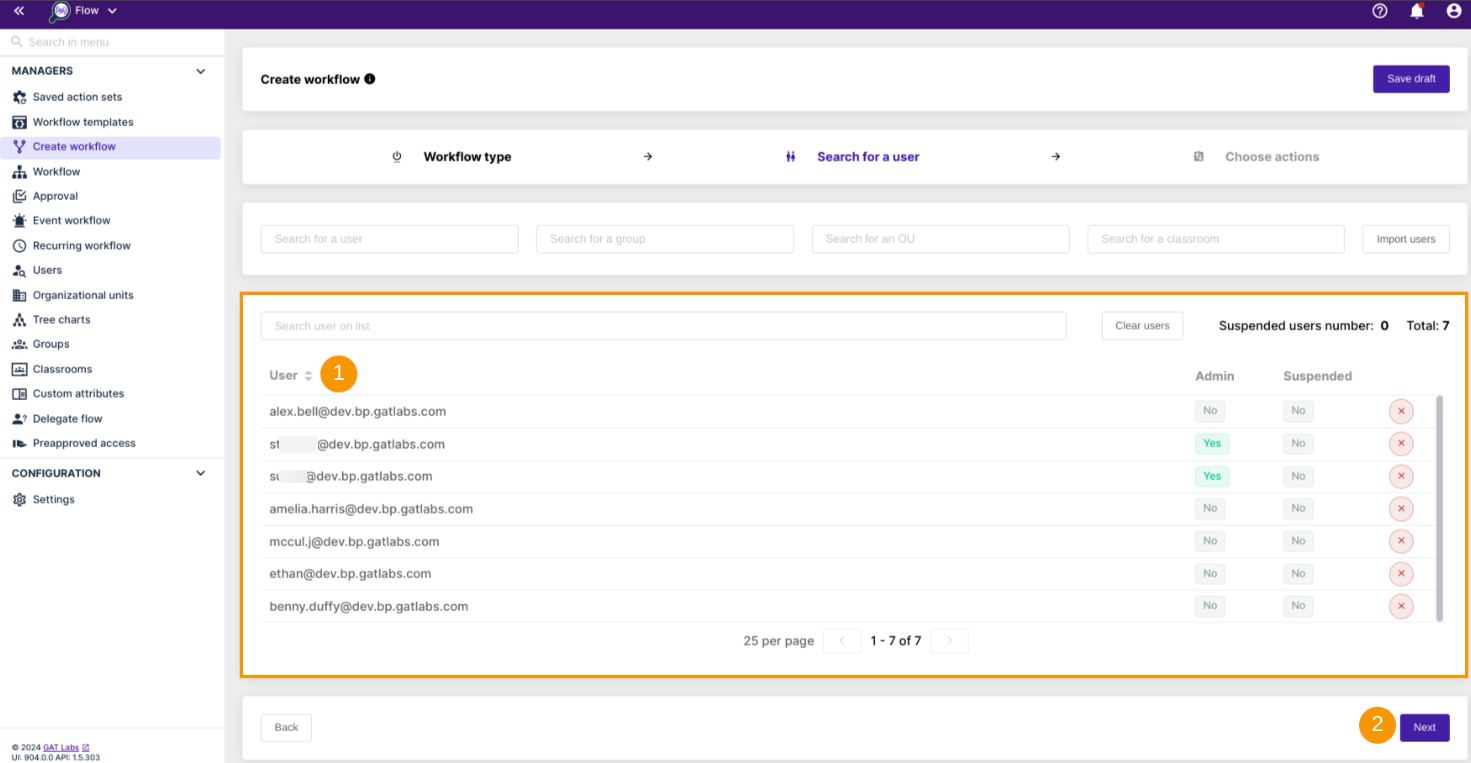
Task: Click the Search for a group input
Action: (665, 239)
